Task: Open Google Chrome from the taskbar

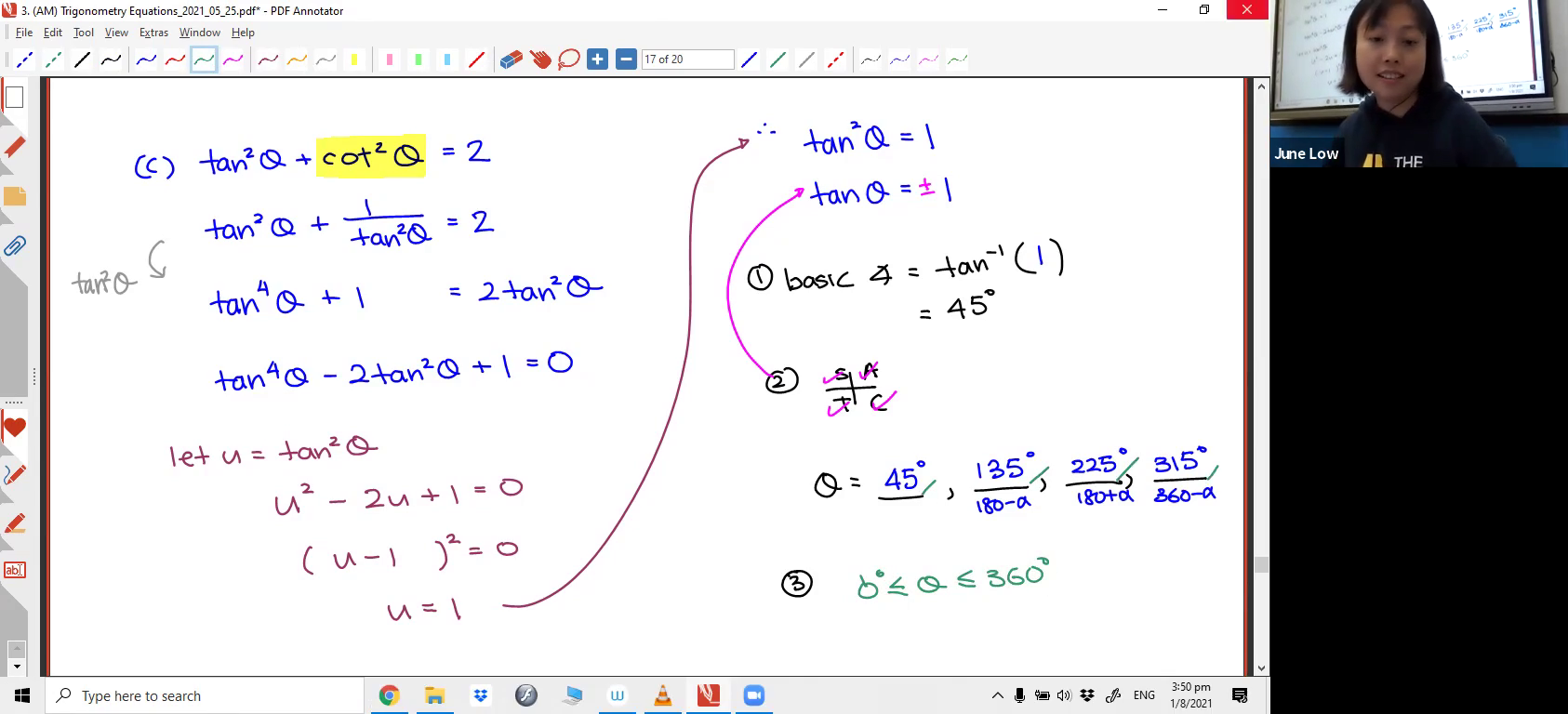Action: pos(390,695)
